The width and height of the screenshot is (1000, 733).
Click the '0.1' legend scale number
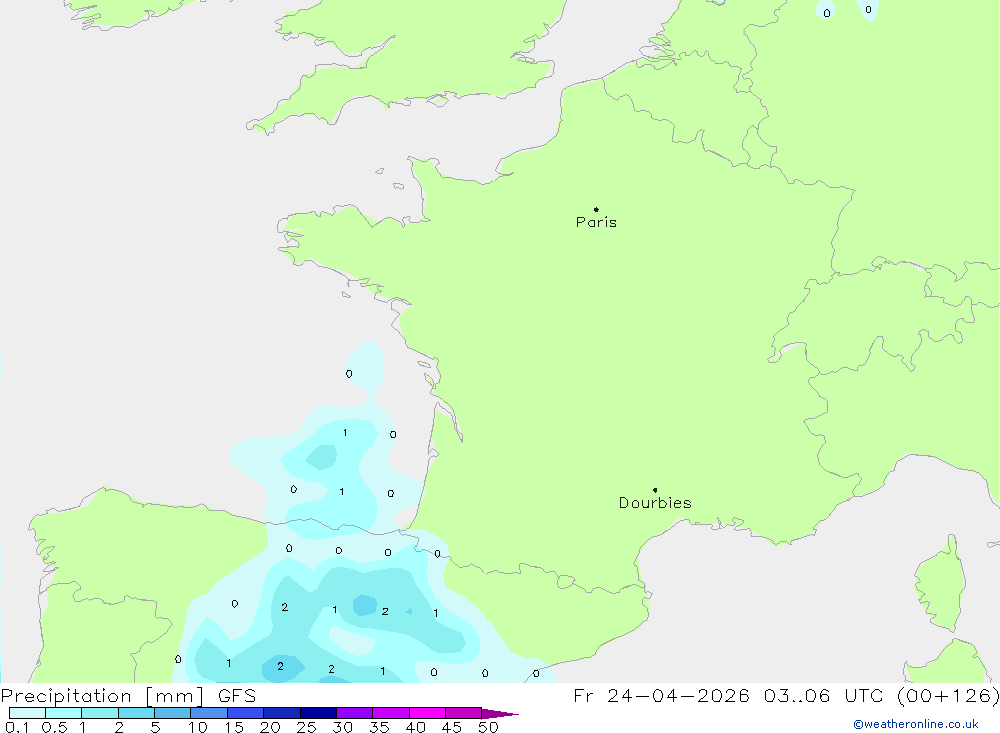[17, 727]
